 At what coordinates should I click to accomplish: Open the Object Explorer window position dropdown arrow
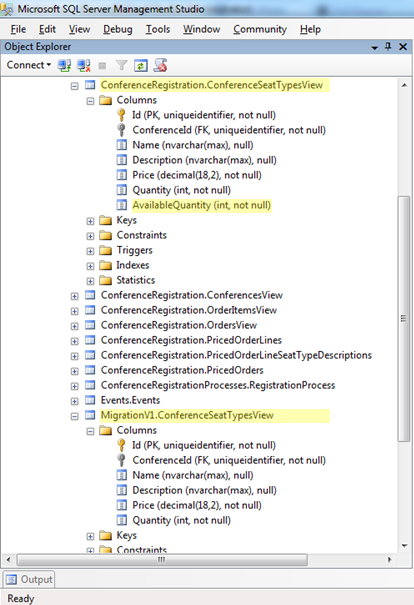click(x=374, y=47)
